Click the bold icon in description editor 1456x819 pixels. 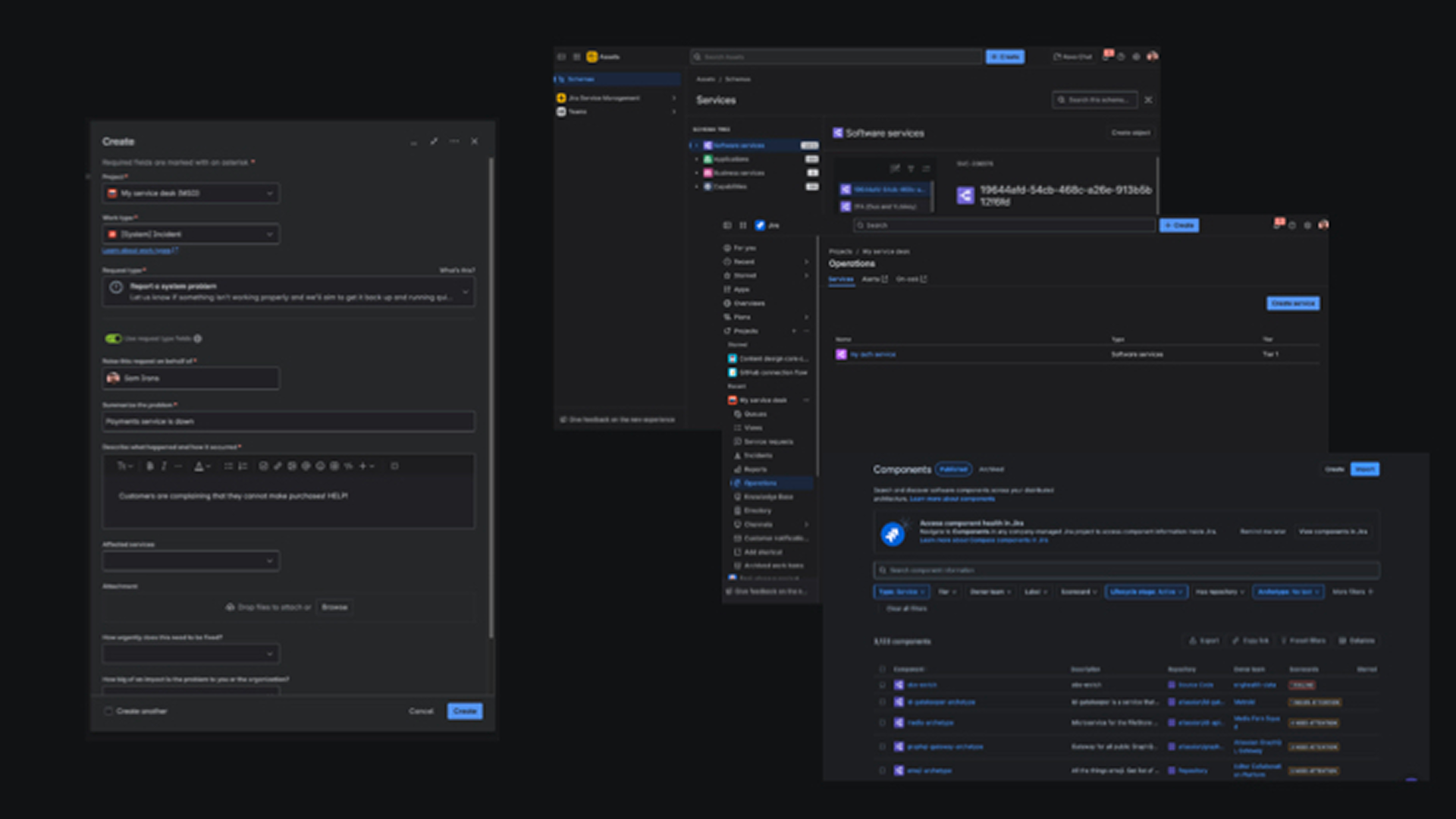tap(150, 466)
